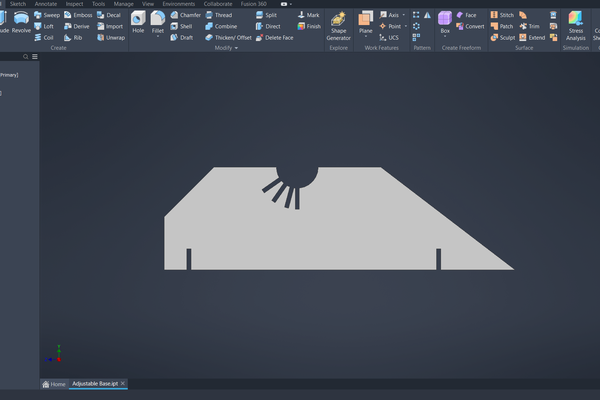Launch Stress Analysis simulation
600x400 pixels.
(x=576, y=26)
